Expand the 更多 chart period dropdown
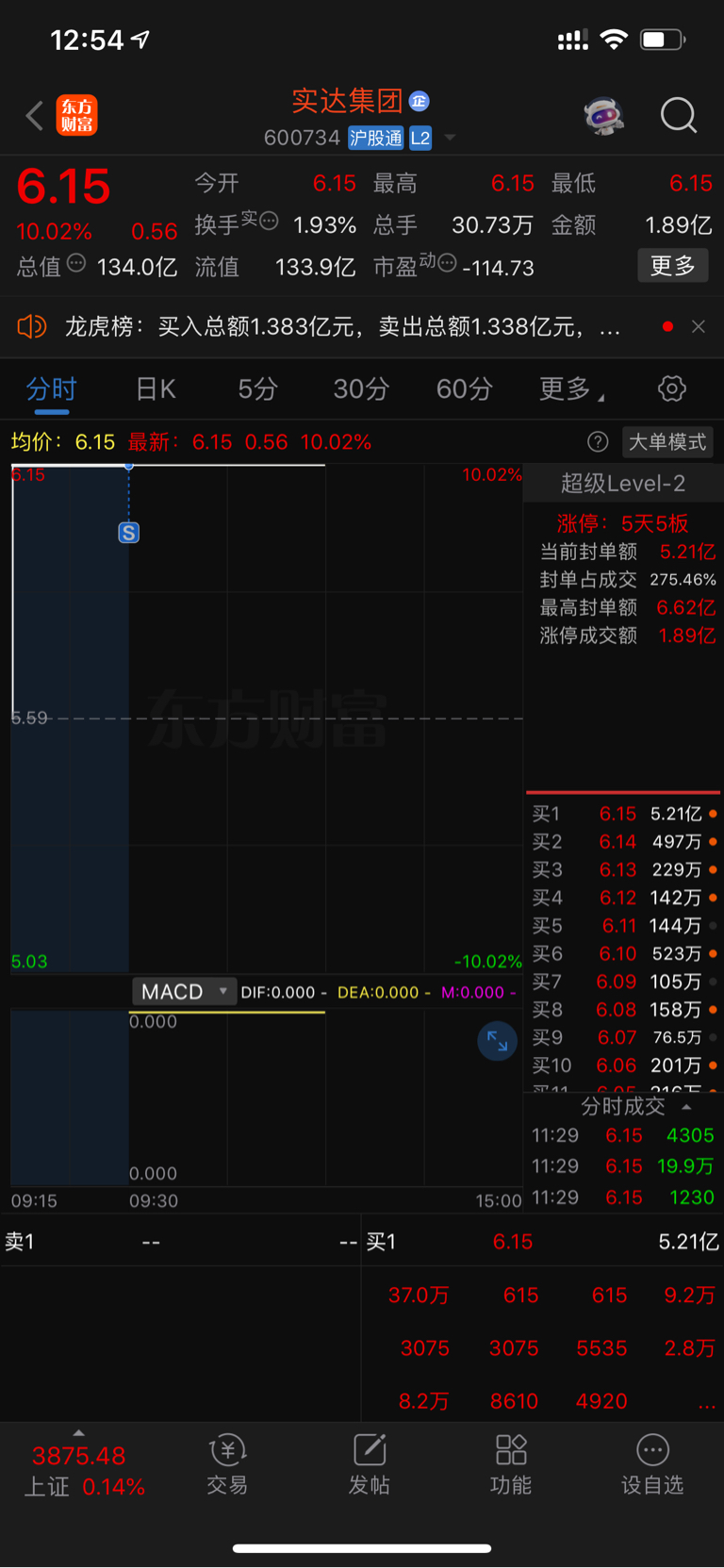The height and width of the screenshot is (1568, 724). tap(571, 389)
